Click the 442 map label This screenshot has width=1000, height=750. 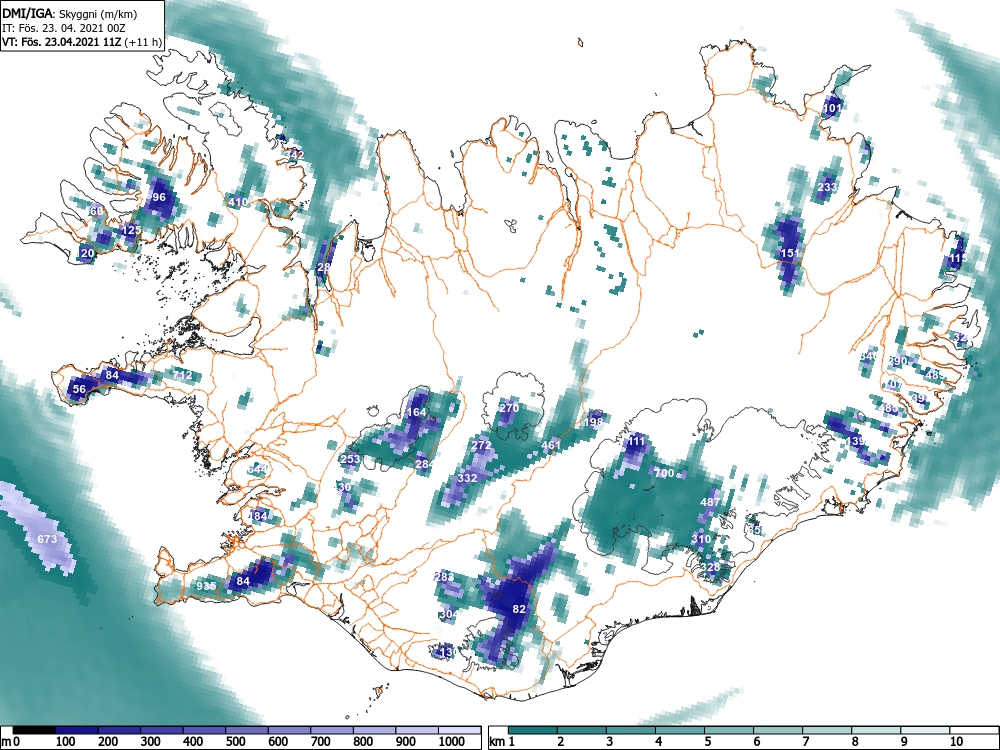pyautogui.click(x=295, y=154)
